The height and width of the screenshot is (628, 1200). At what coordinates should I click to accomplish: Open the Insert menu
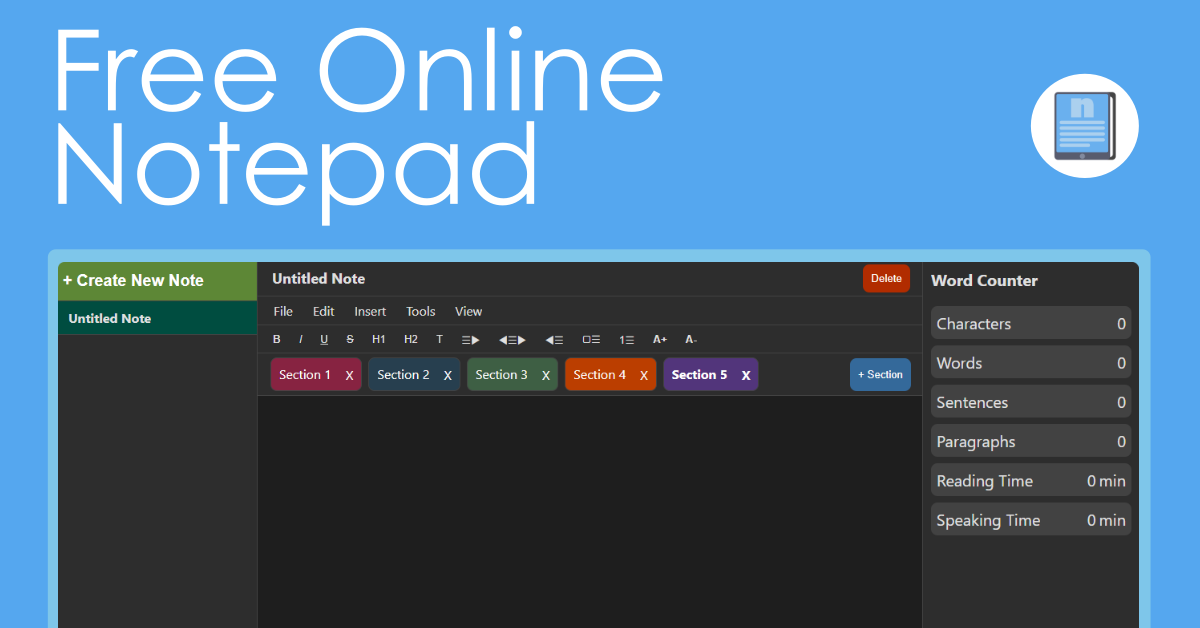(370, 311)
